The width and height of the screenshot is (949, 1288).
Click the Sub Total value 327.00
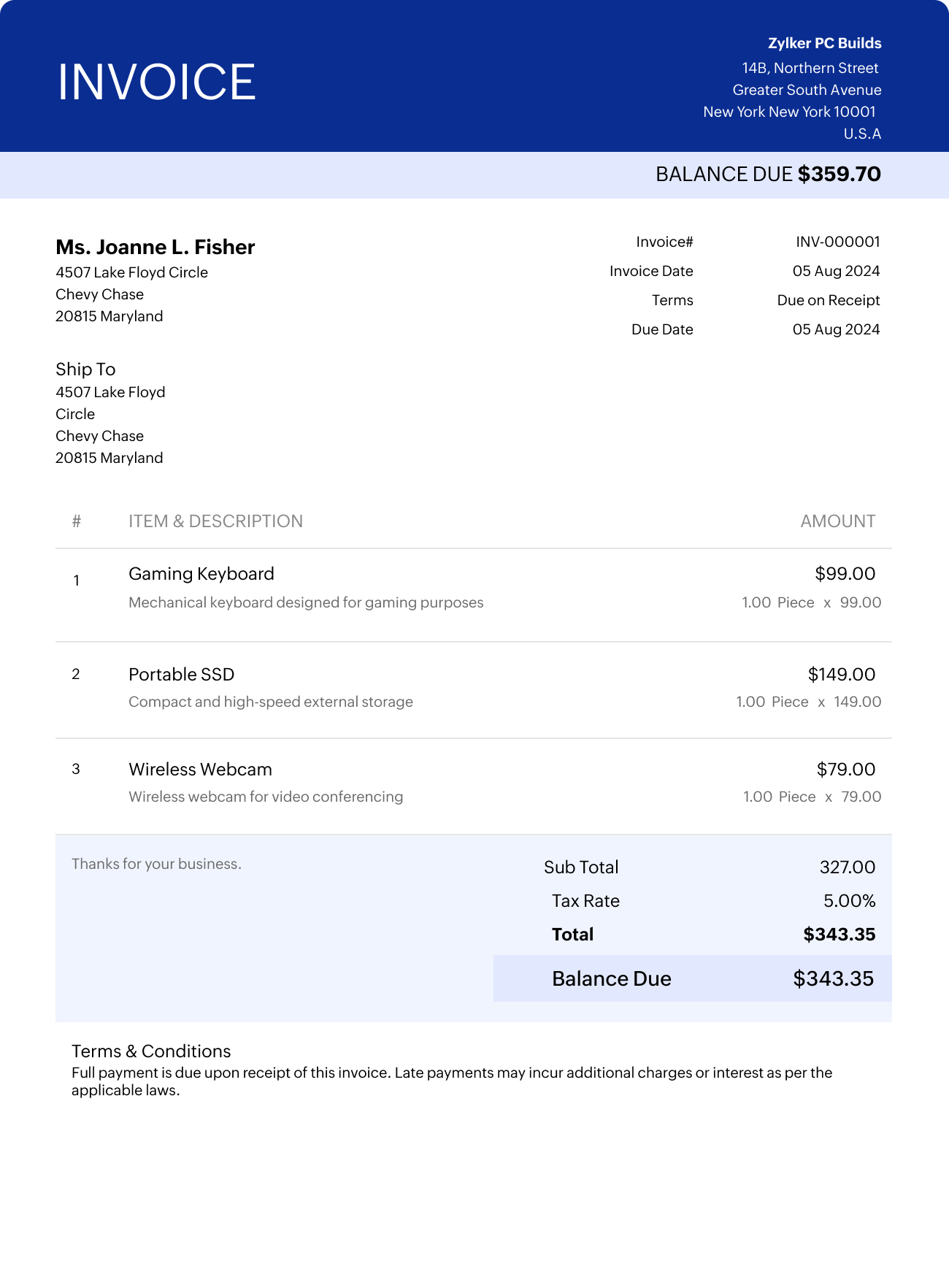coord(847,867)
